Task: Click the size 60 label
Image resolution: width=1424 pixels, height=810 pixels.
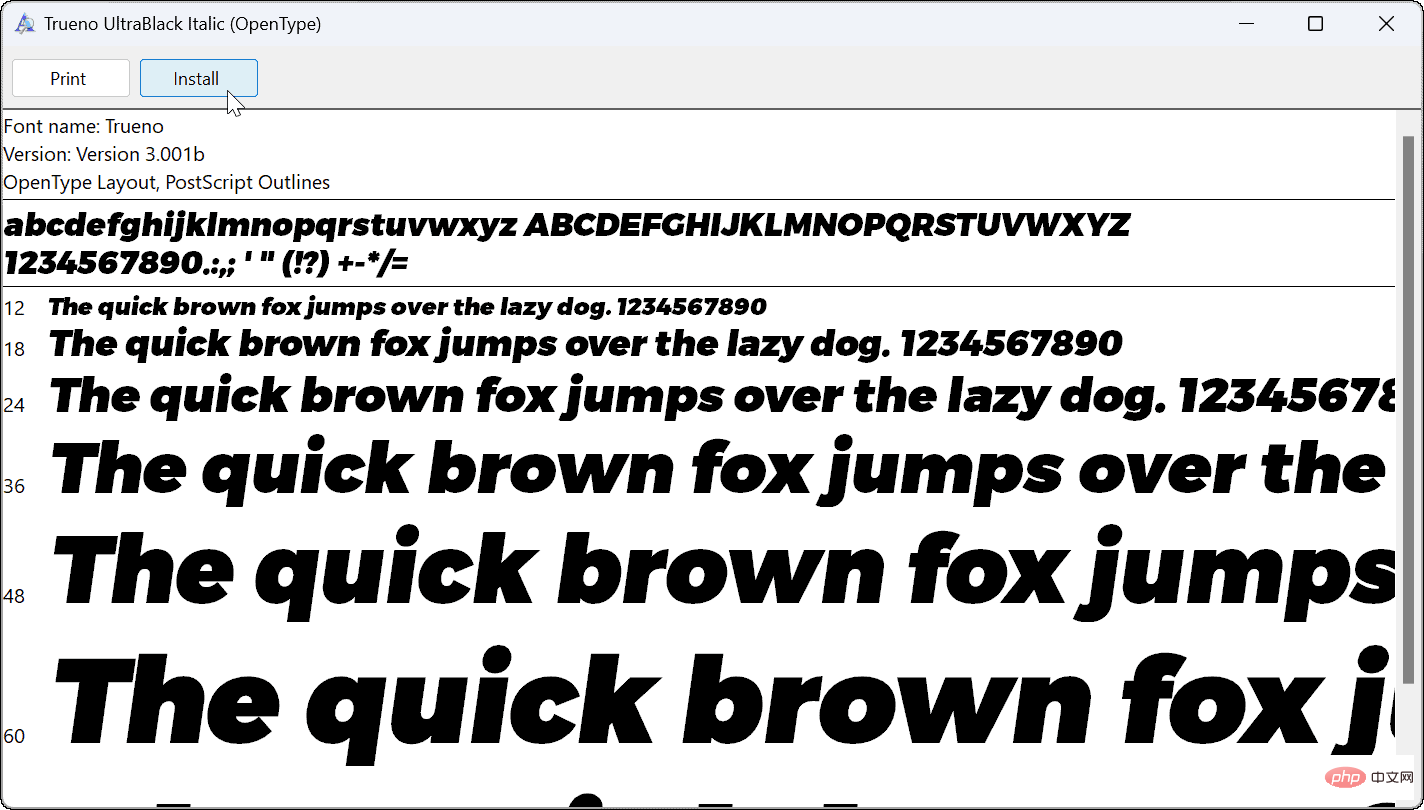Action: click(x=14, y=736)
